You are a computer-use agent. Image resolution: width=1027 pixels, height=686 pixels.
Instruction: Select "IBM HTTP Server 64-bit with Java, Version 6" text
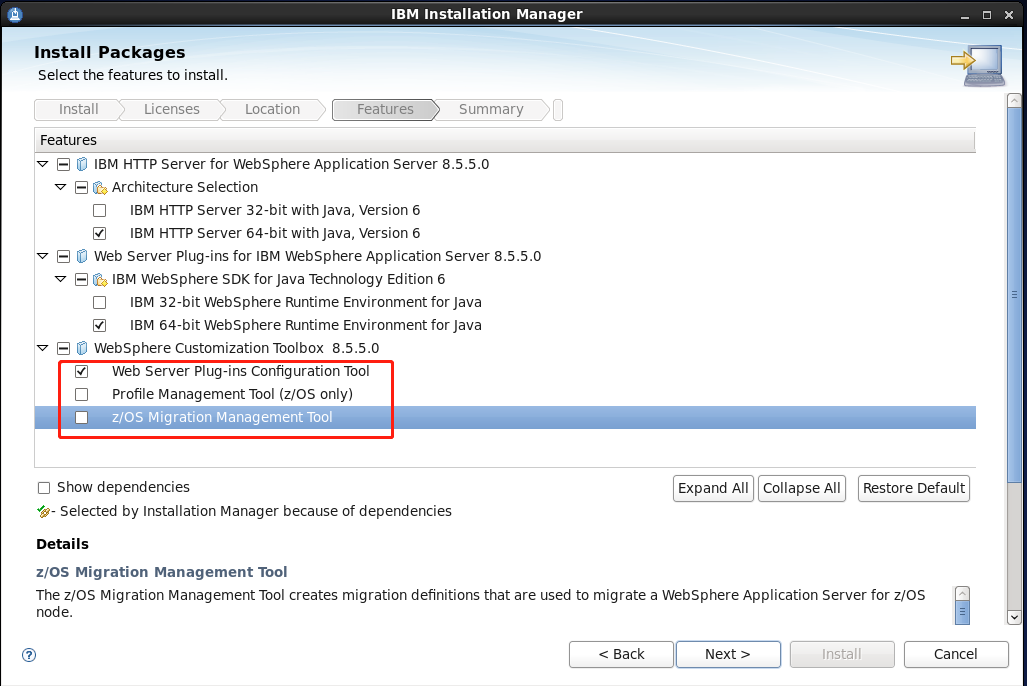click(275, 233)
